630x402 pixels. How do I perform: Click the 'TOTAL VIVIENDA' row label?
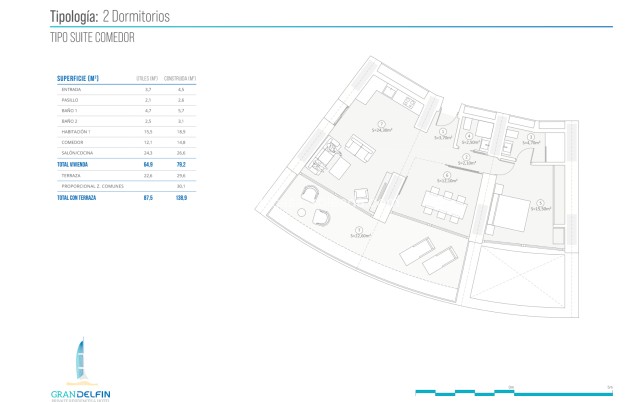click(72, 165)
